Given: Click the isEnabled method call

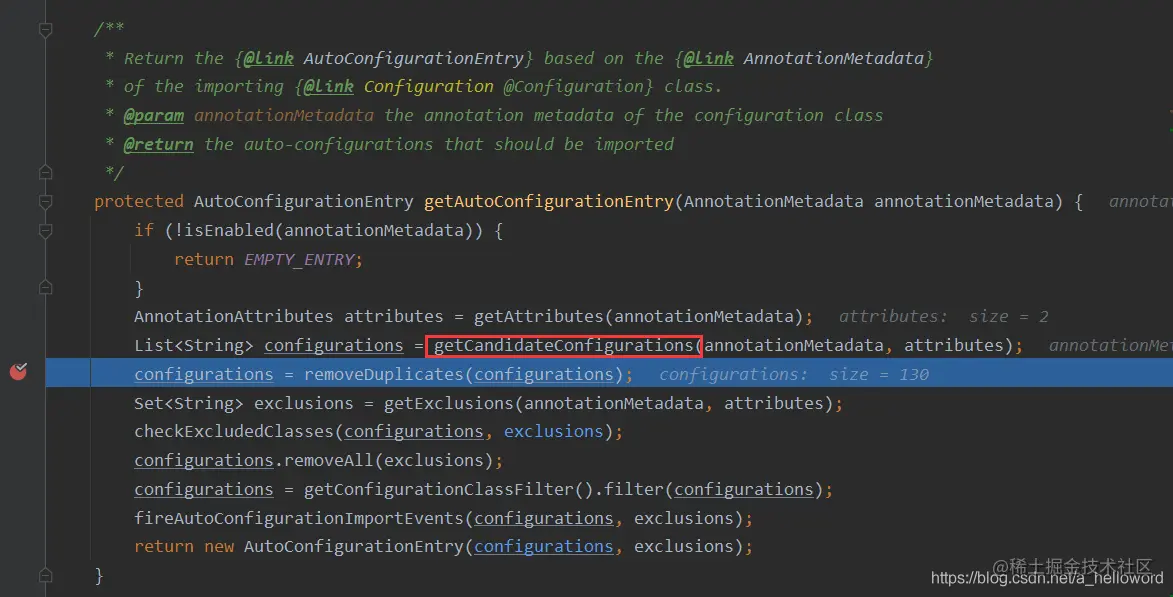Looking at the screenshot, I should [229, 230].
